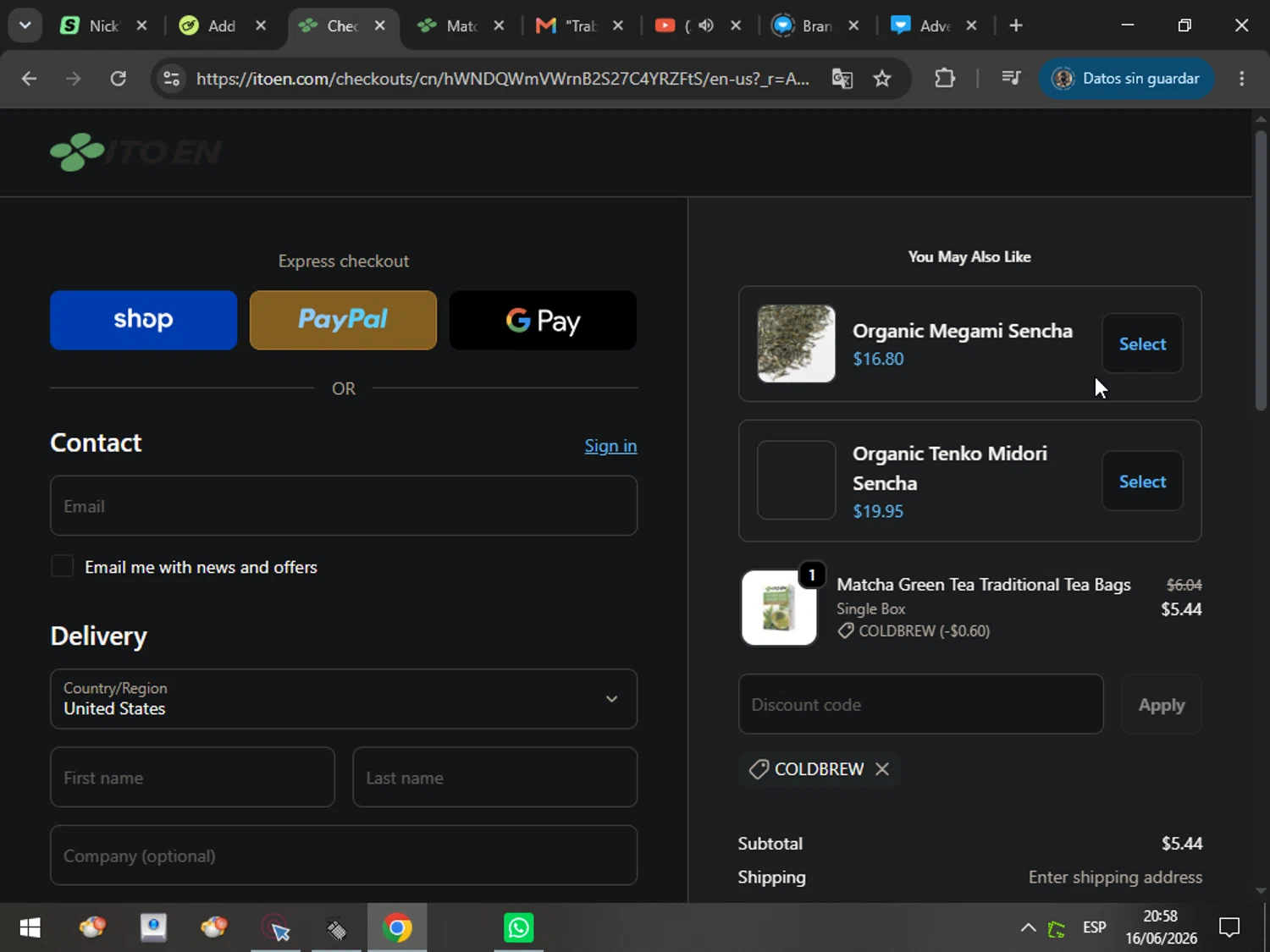Show hidden tray icons
1270x952 pixels.
pos(1028,927)
